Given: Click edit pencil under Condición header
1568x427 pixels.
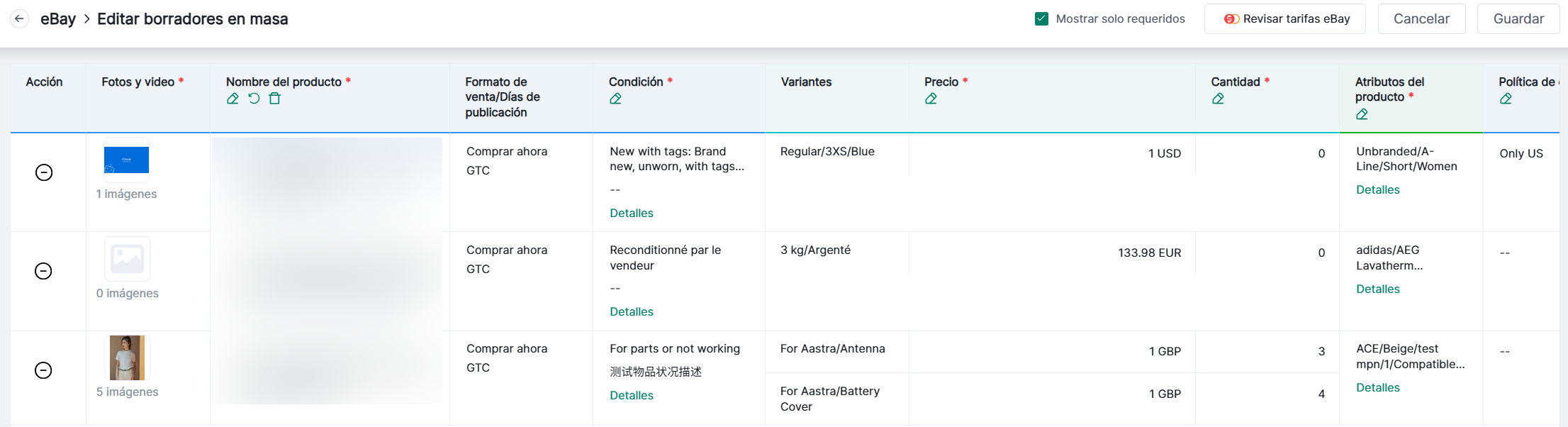Looking at the screenshot, I should (615, 99).
